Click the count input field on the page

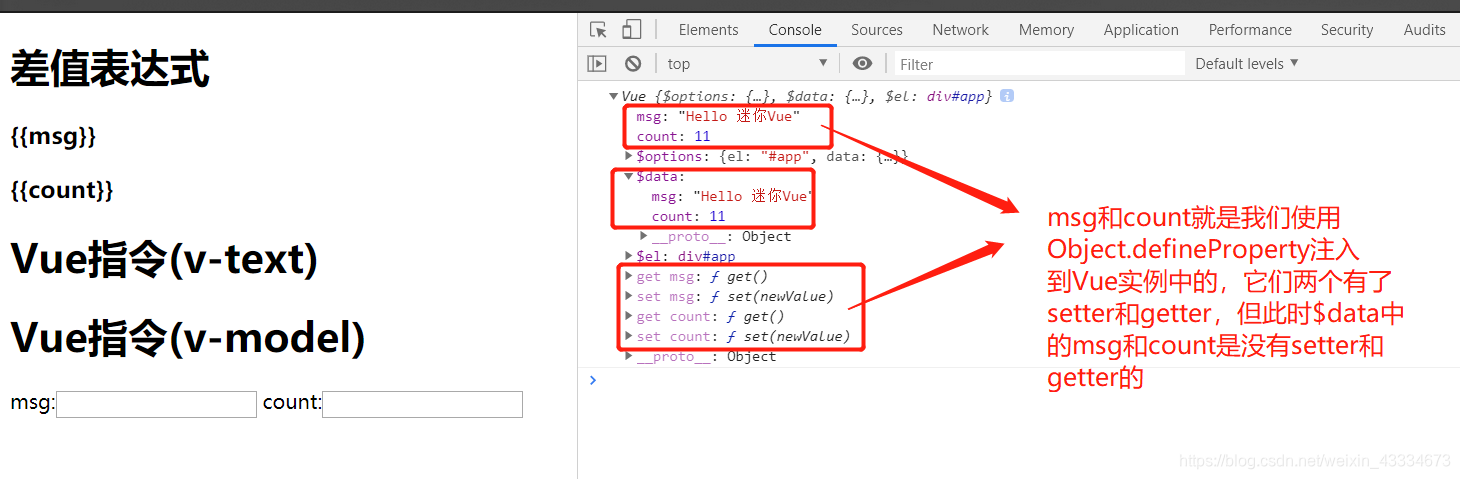tap(423, 404)
